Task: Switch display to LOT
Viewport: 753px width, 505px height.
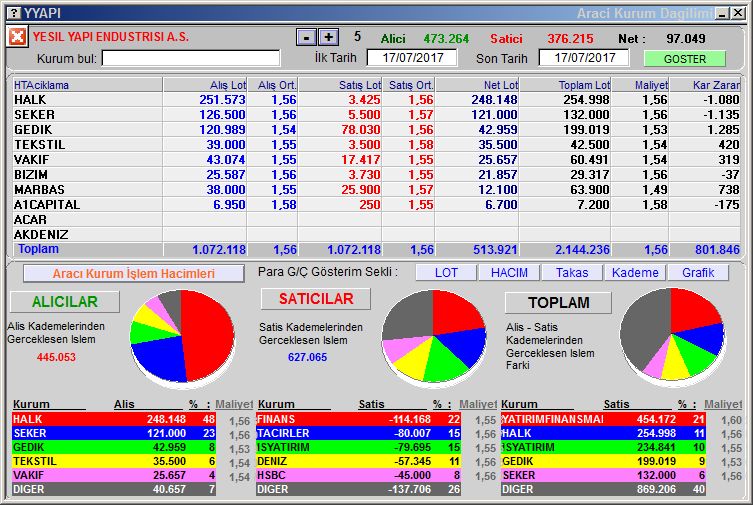Action: [x=446, y=273]
